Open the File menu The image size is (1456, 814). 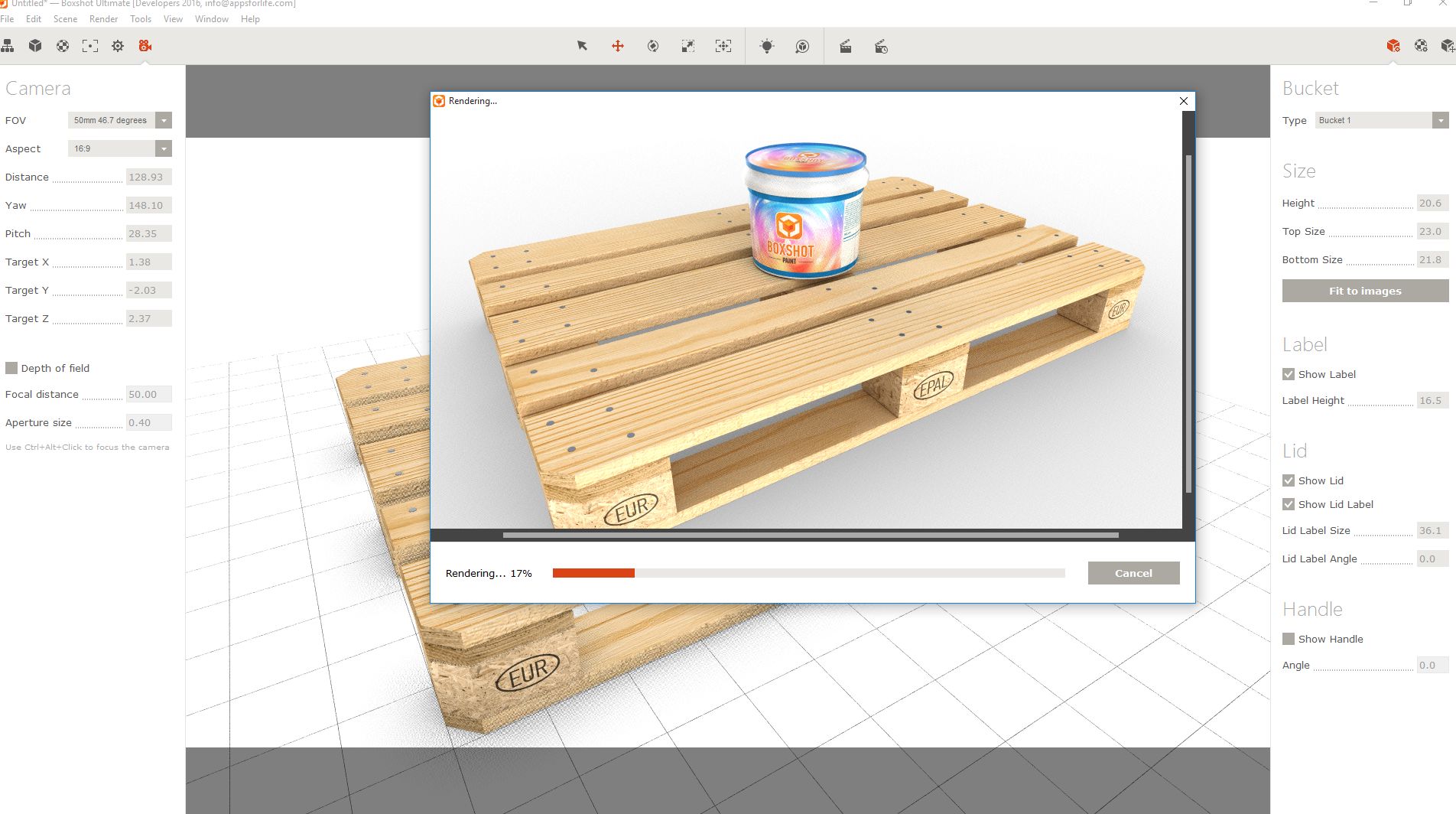pyautogui.click(x=7, y=19)
